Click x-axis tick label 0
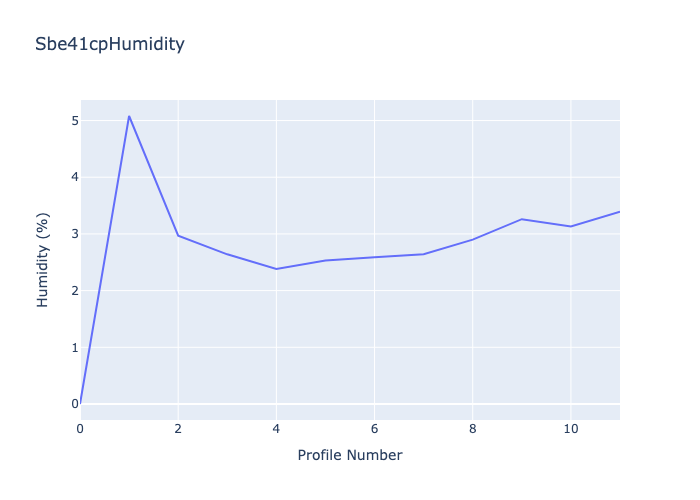The image size is (700, 500). pos(80,429)
